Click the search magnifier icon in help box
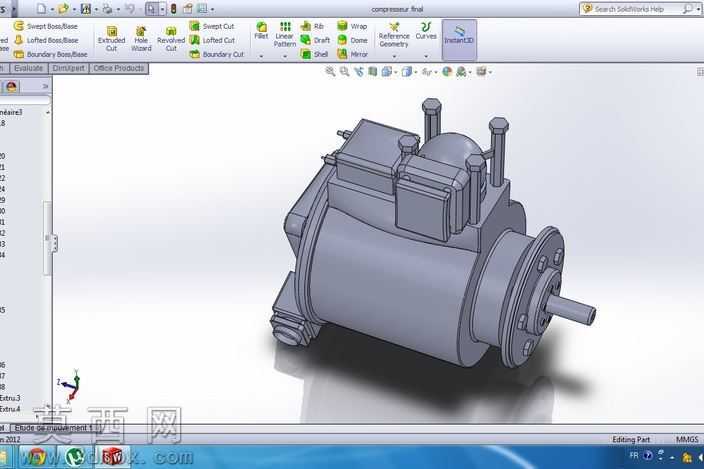This screenshot has width=704, height=469. click(x=687, y=9)
